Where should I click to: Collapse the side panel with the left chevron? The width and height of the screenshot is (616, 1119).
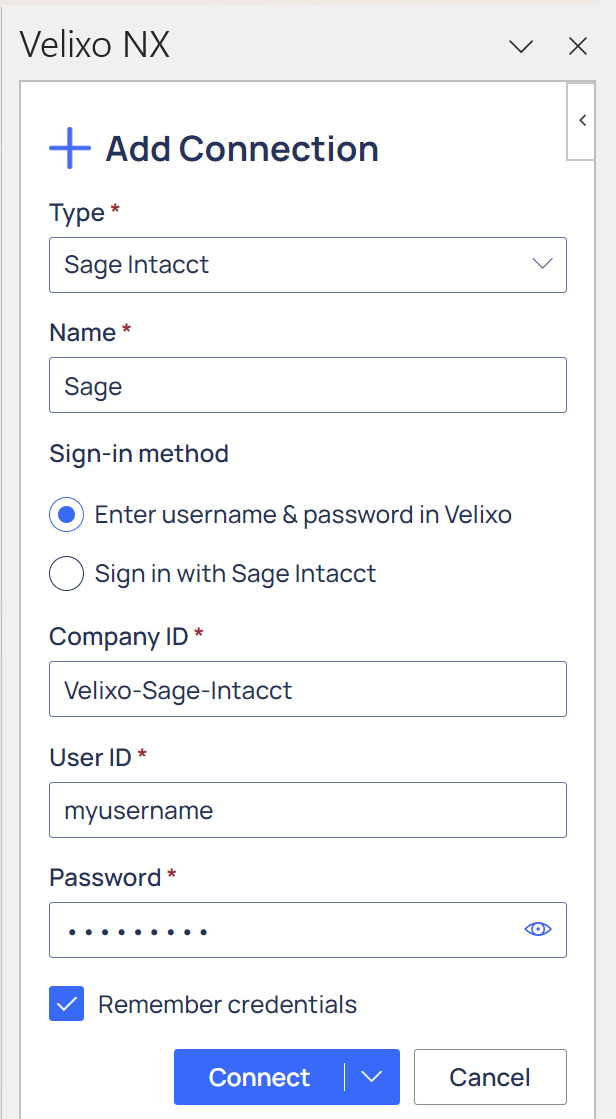(x=582, y=121)
